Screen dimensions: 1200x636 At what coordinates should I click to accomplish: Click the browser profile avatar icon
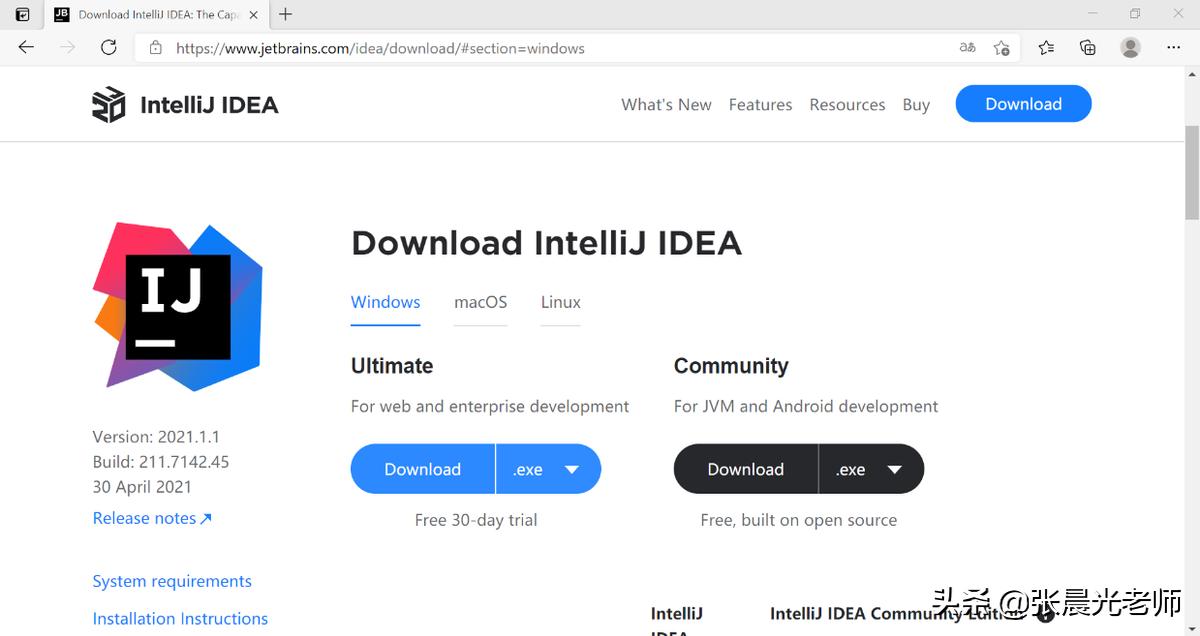pos(1130,47)
